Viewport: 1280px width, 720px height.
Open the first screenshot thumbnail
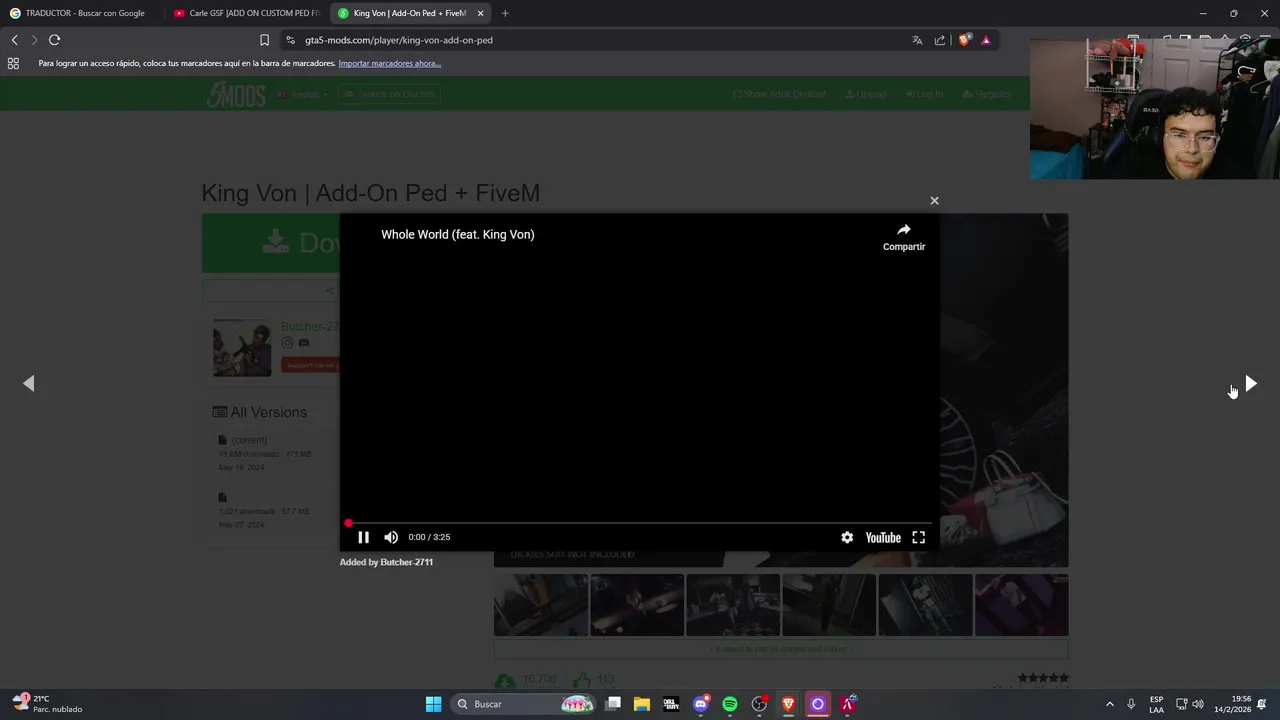pos(541,605)
